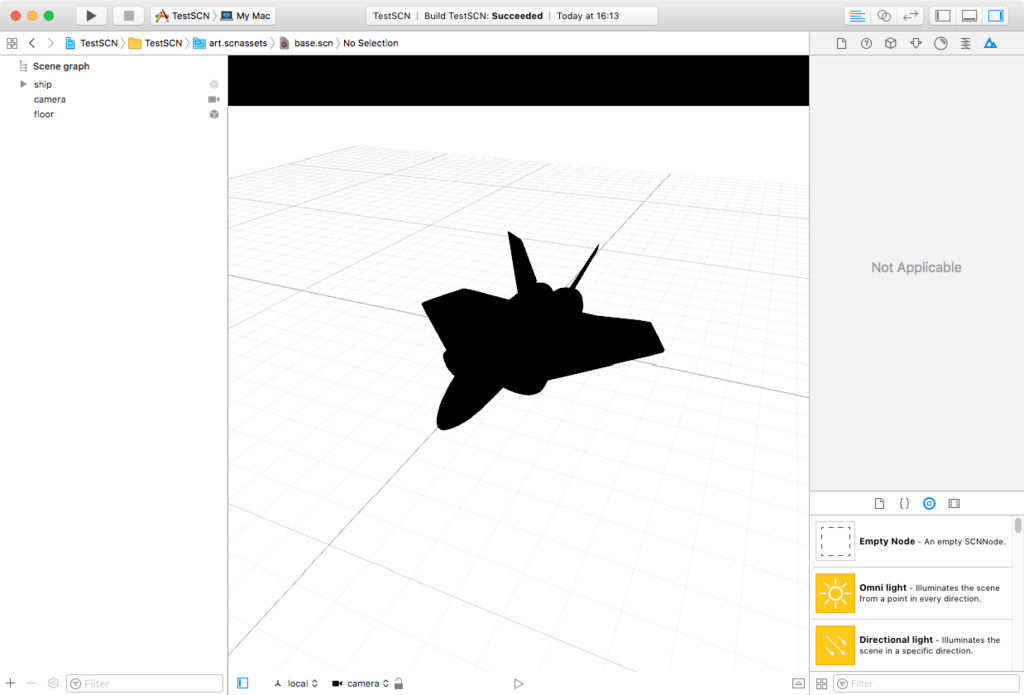This screenshot has width=1024, height=695.
Task: Expand the ship node
Action: 24,84
